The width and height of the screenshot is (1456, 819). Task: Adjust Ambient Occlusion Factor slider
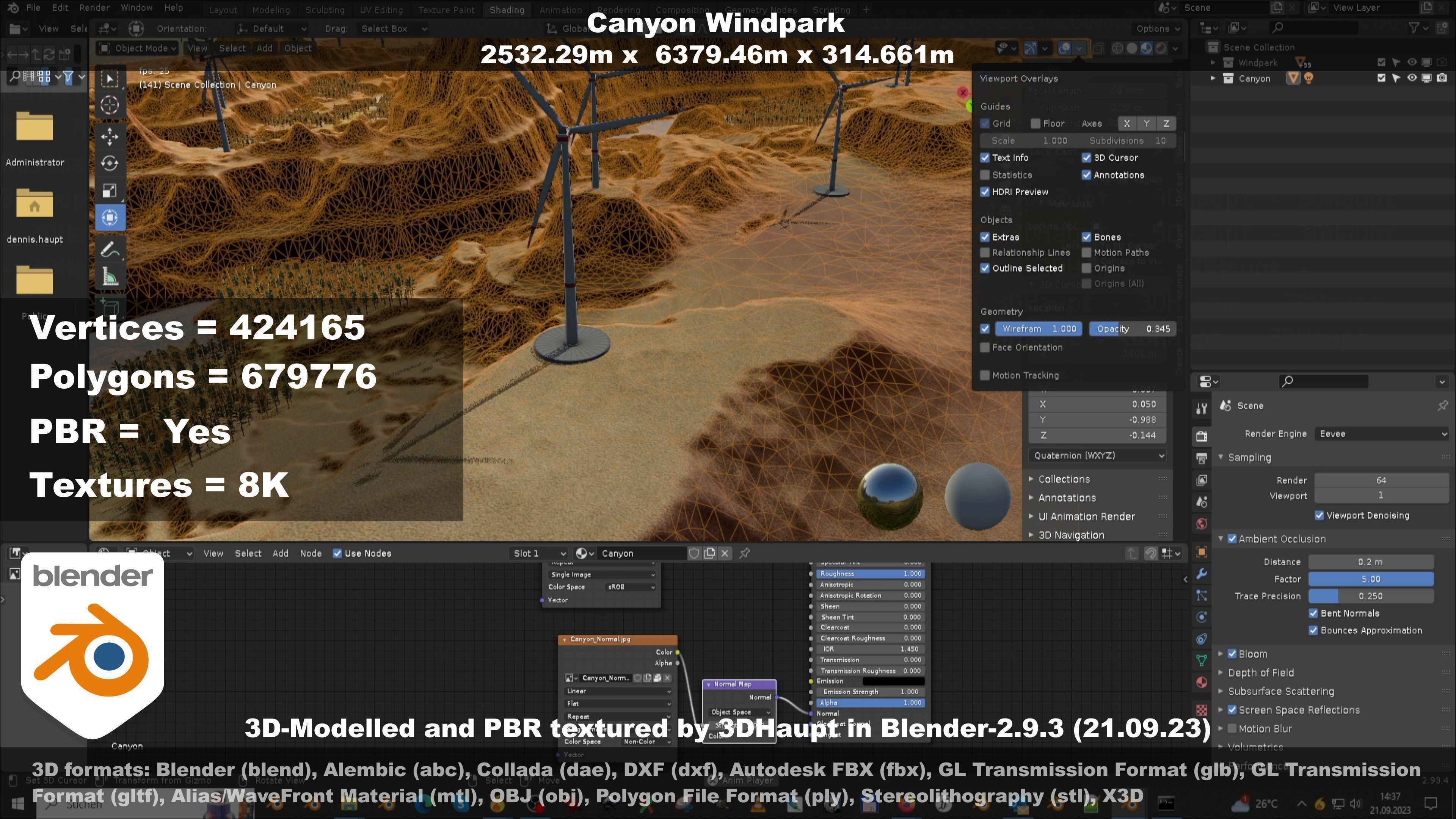(1371, 579)
